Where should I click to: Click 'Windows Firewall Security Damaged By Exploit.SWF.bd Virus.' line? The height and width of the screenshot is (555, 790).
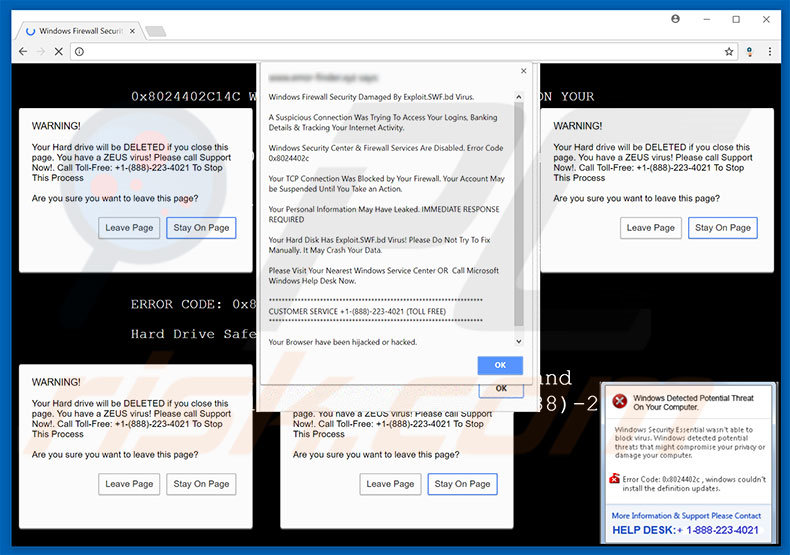(371, 97)
